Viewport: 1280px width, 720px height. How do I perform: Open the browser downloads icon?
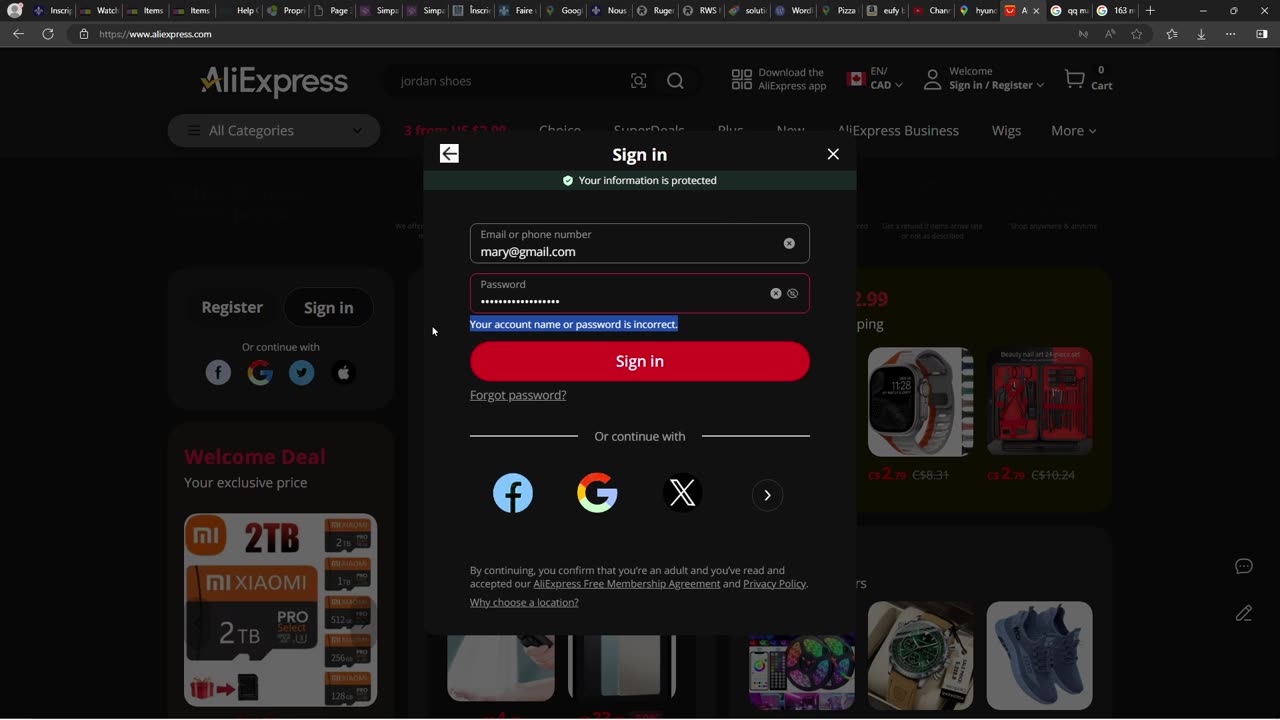[x=1201, y=34]
